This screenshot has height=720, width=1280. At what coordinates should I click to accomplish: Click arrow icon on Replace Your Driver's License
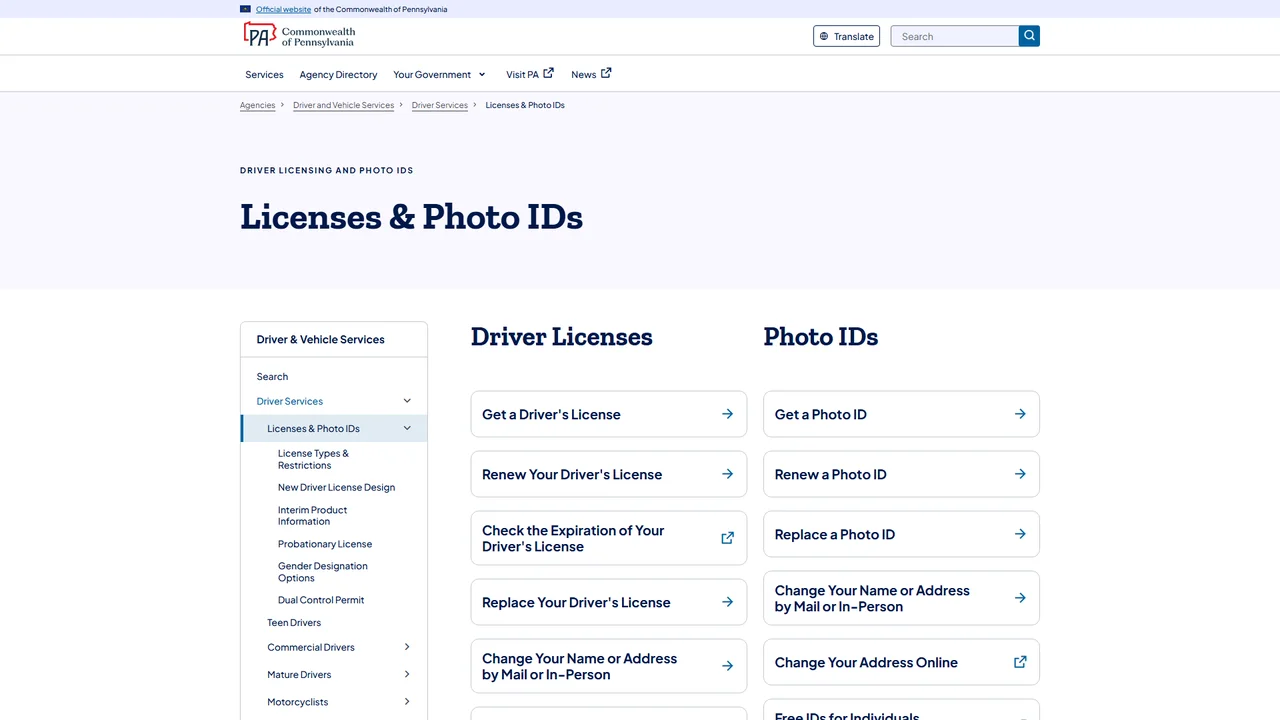coord(727,602)
